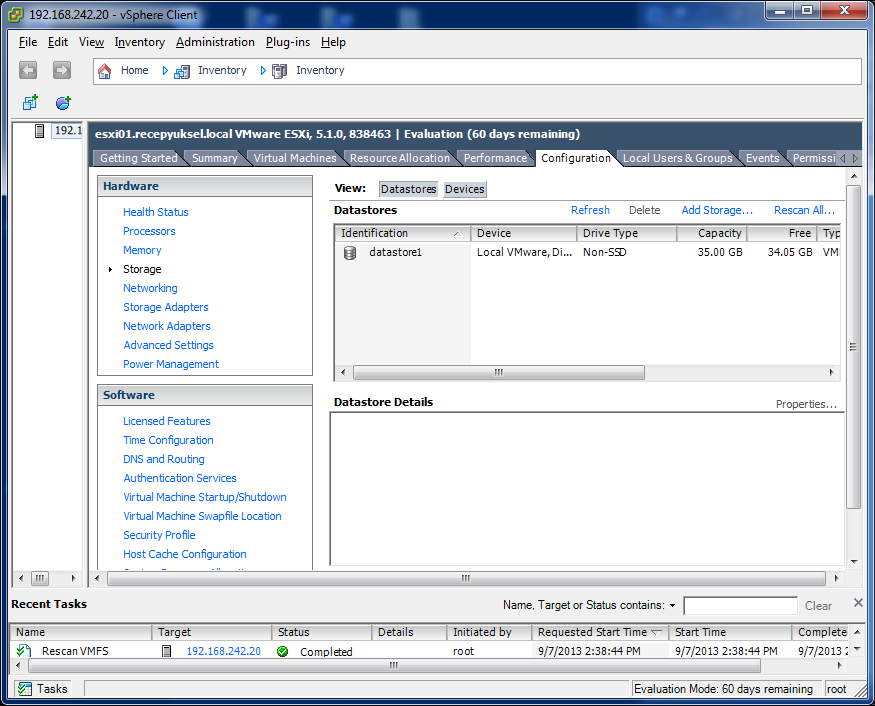875x706 pixels.
Task: Show previous tabs with left arrow
Action: pyautogui.click(x=843, y=159)
